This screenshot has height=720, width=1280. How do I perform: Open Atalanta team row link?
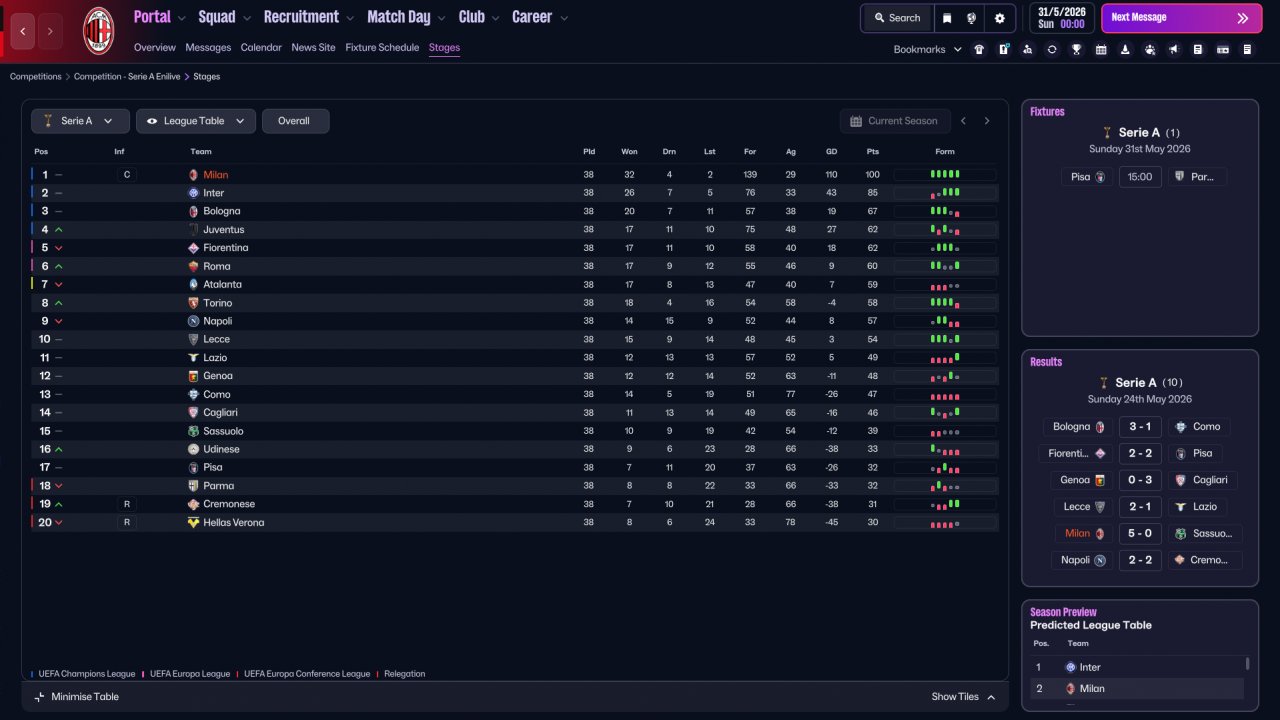pyautogui.click(x=222, y=285)
